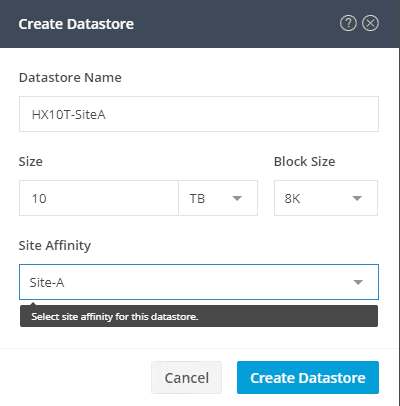Click the Site Affinity label
Image resolution: width=400 pixels, height=406 pixels.
click(55, 246)
